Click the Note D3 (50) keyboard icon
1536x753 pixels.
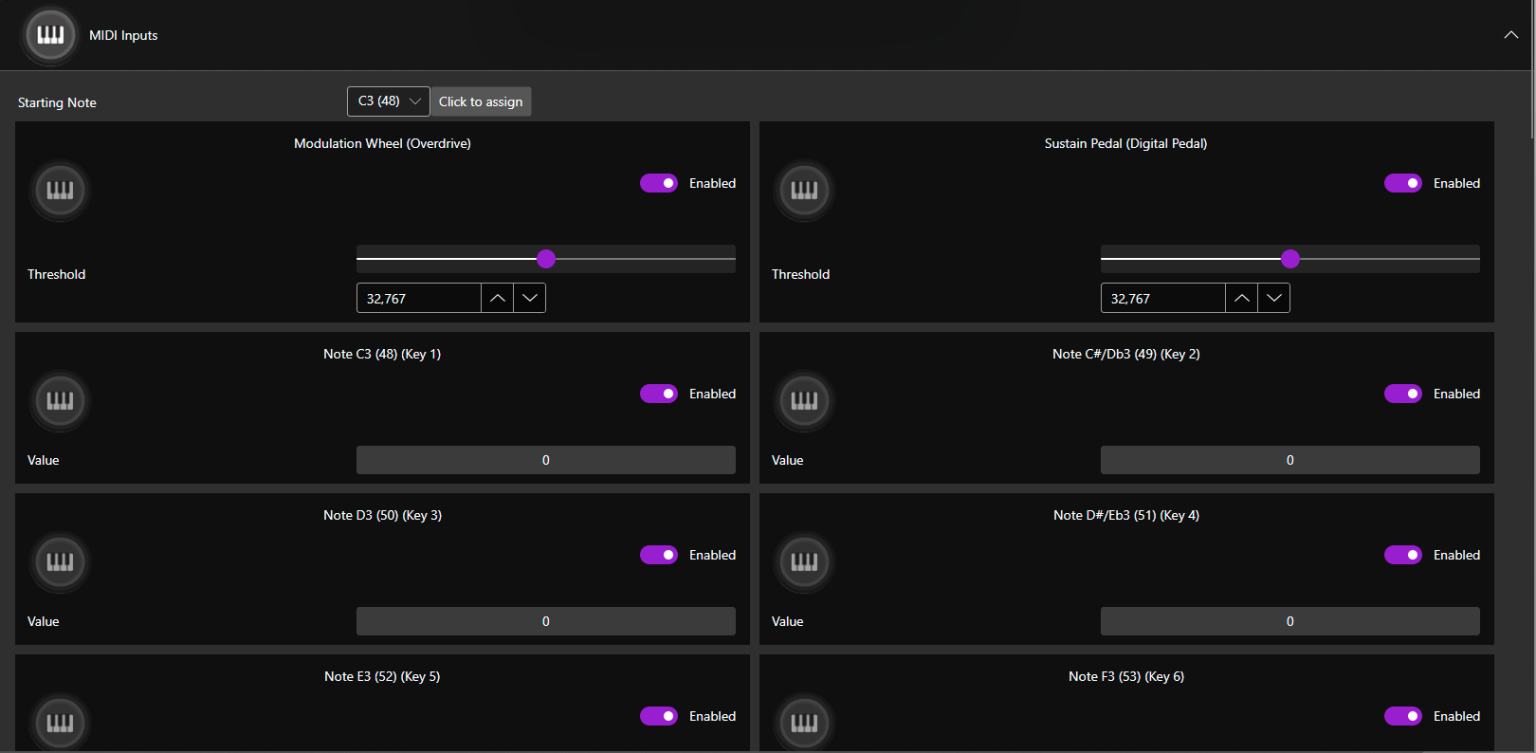[59, 562]
